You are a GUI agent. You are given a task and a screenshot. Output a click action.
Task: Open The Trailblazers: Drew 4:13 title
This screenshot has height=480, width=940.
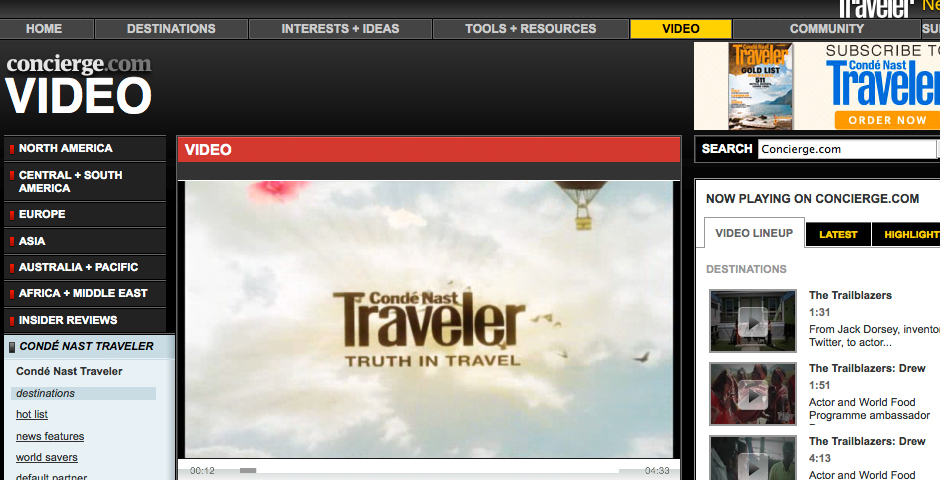point(867,442)
